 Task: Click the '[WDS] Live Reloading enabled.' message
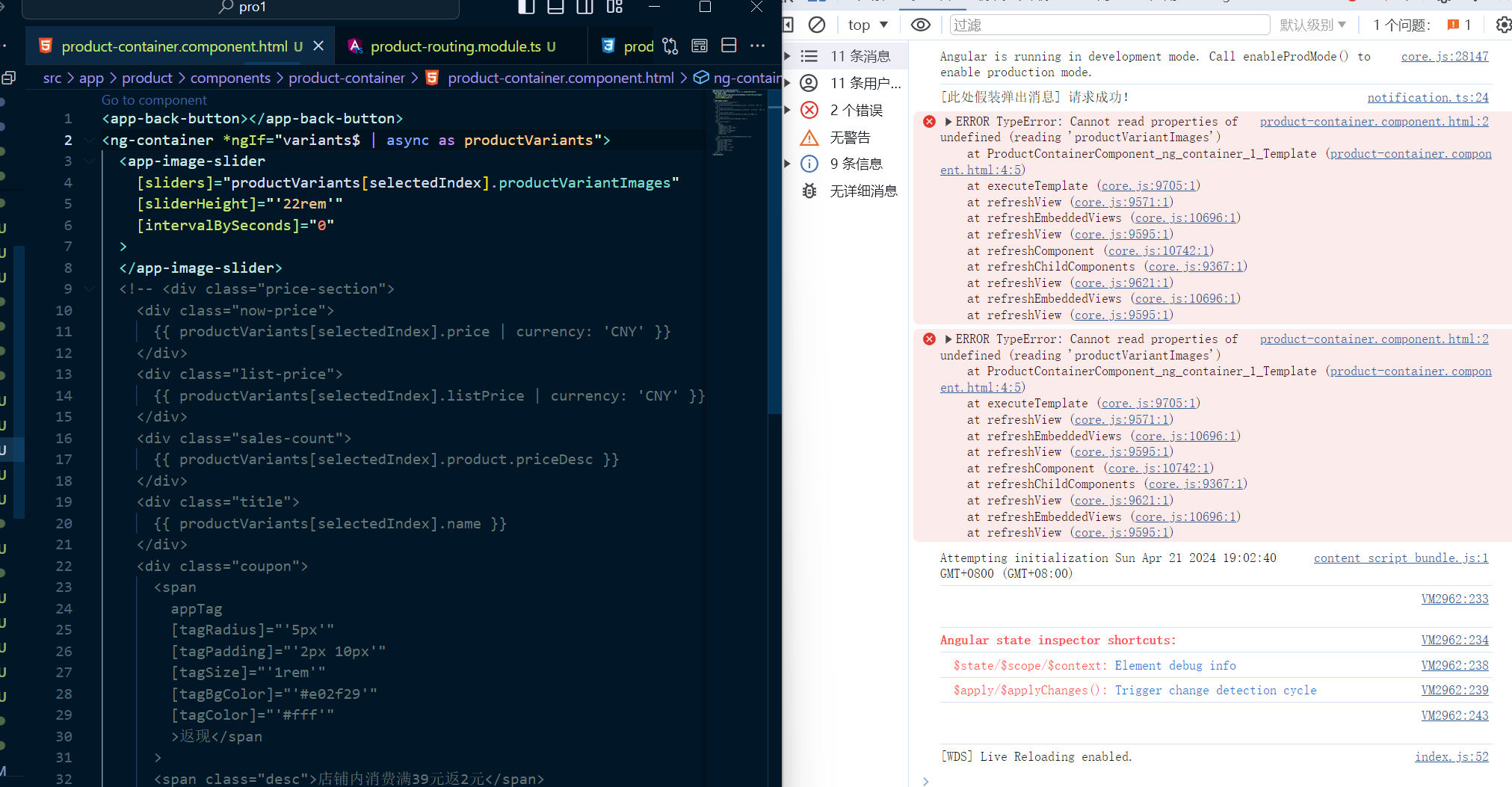[1036, 756]
